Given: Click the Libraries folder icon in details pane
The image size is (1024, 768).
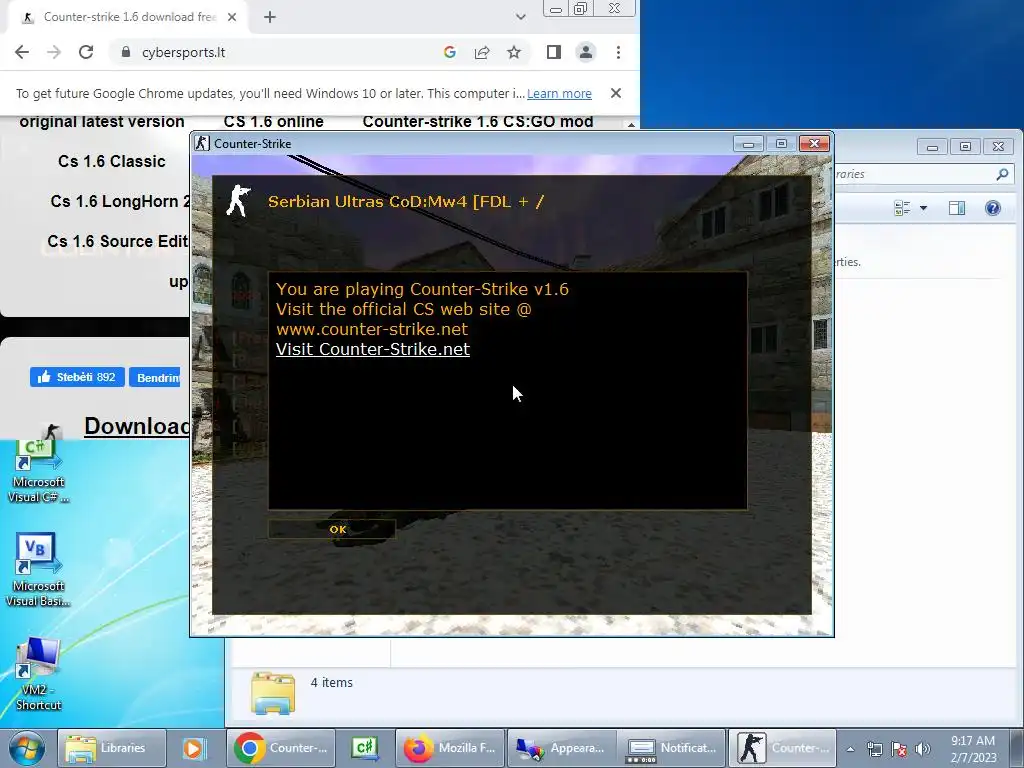Looking at the screenshot, I should (x=273, y=693).
